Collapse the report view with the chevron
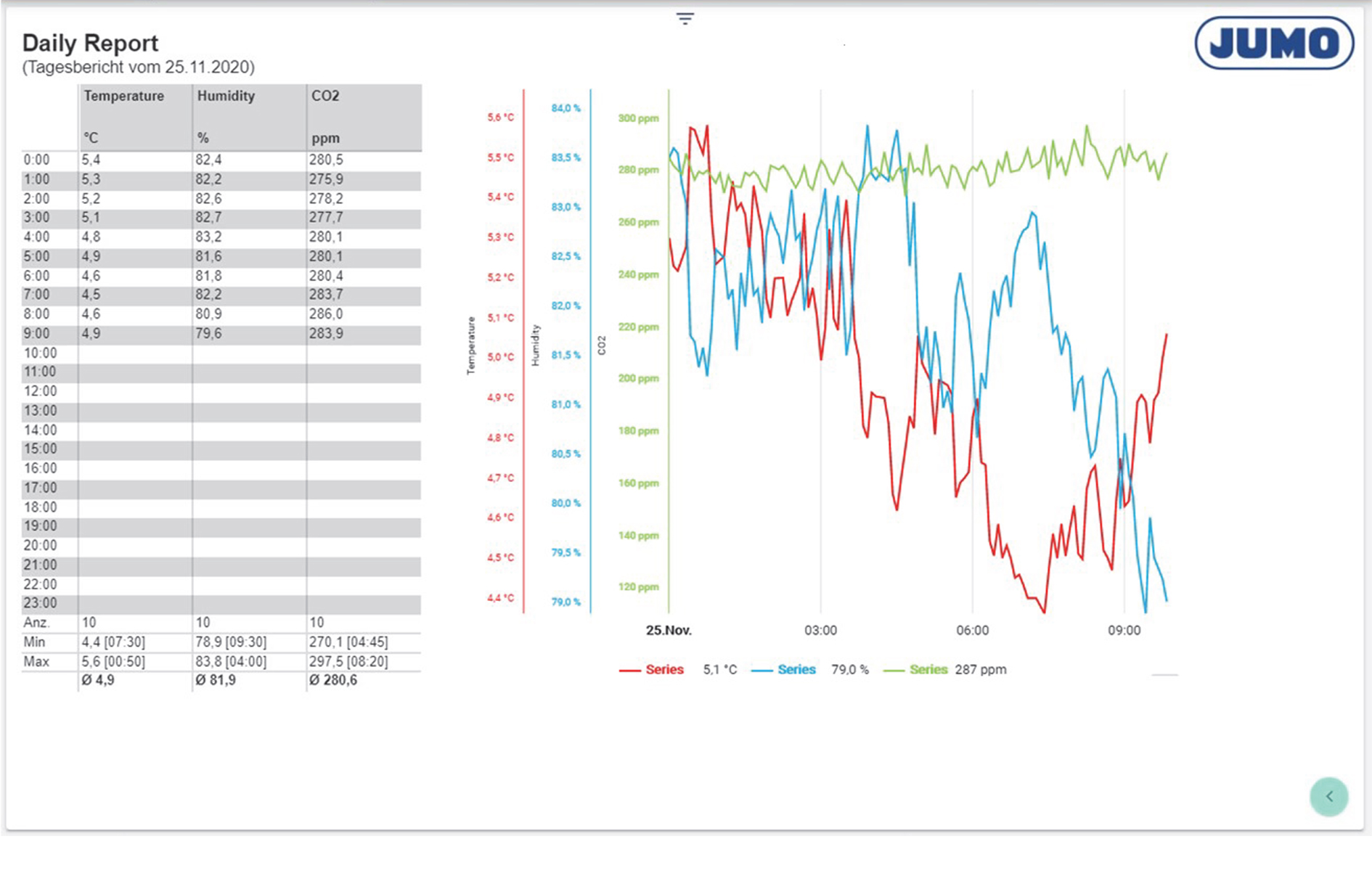This screenshot has width=1372, height=876. pos(1328,795)
